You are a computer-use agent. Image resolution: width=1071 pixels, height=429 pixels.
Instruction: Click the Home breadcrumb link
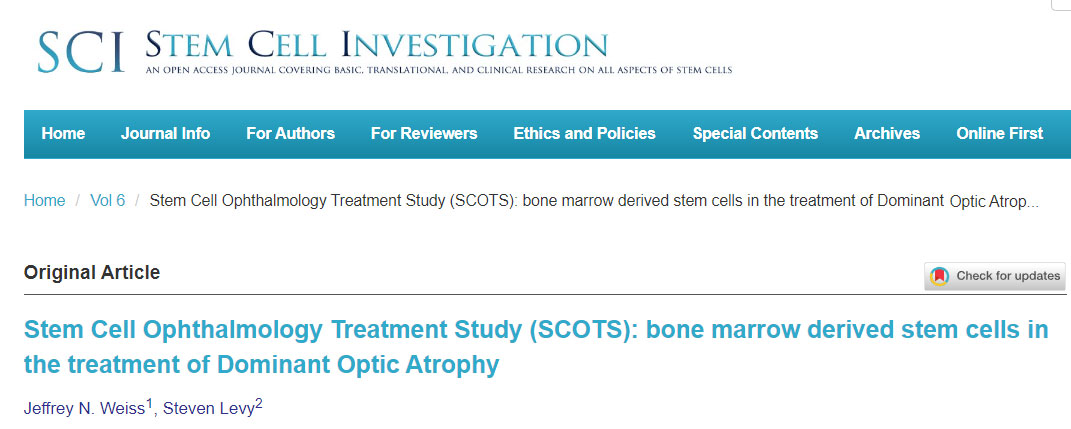(45, 201)
